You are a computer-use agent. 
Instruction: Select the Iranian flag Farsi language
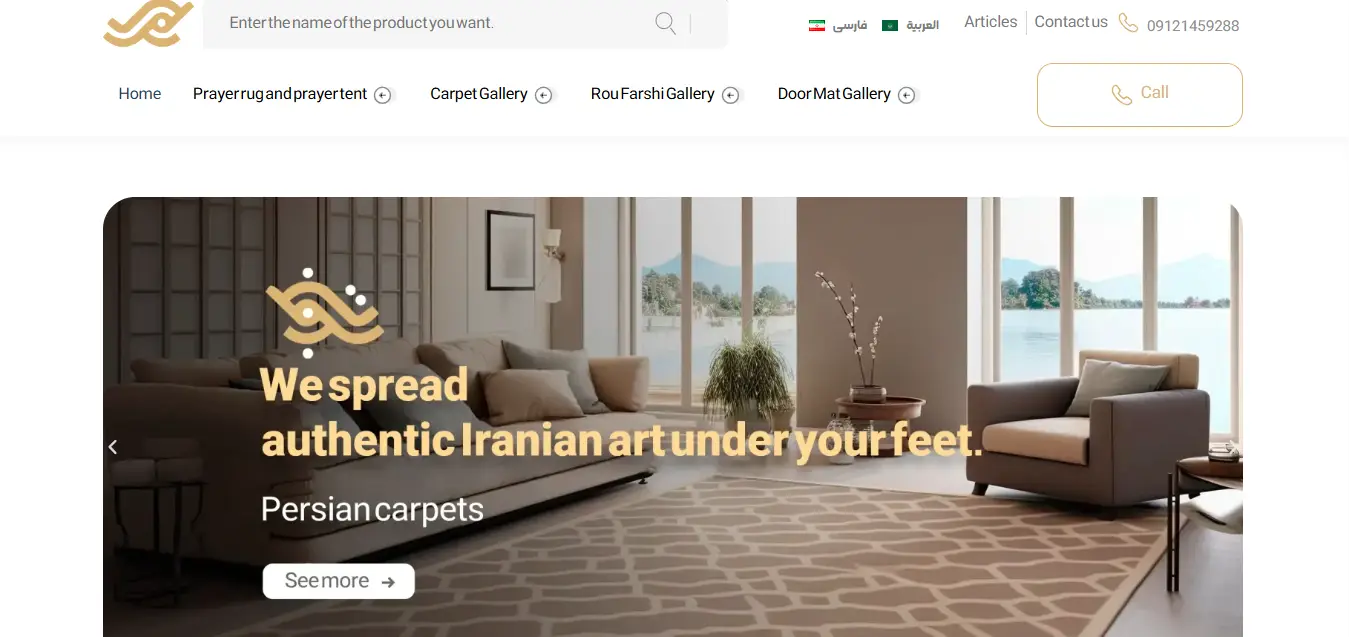838,25
